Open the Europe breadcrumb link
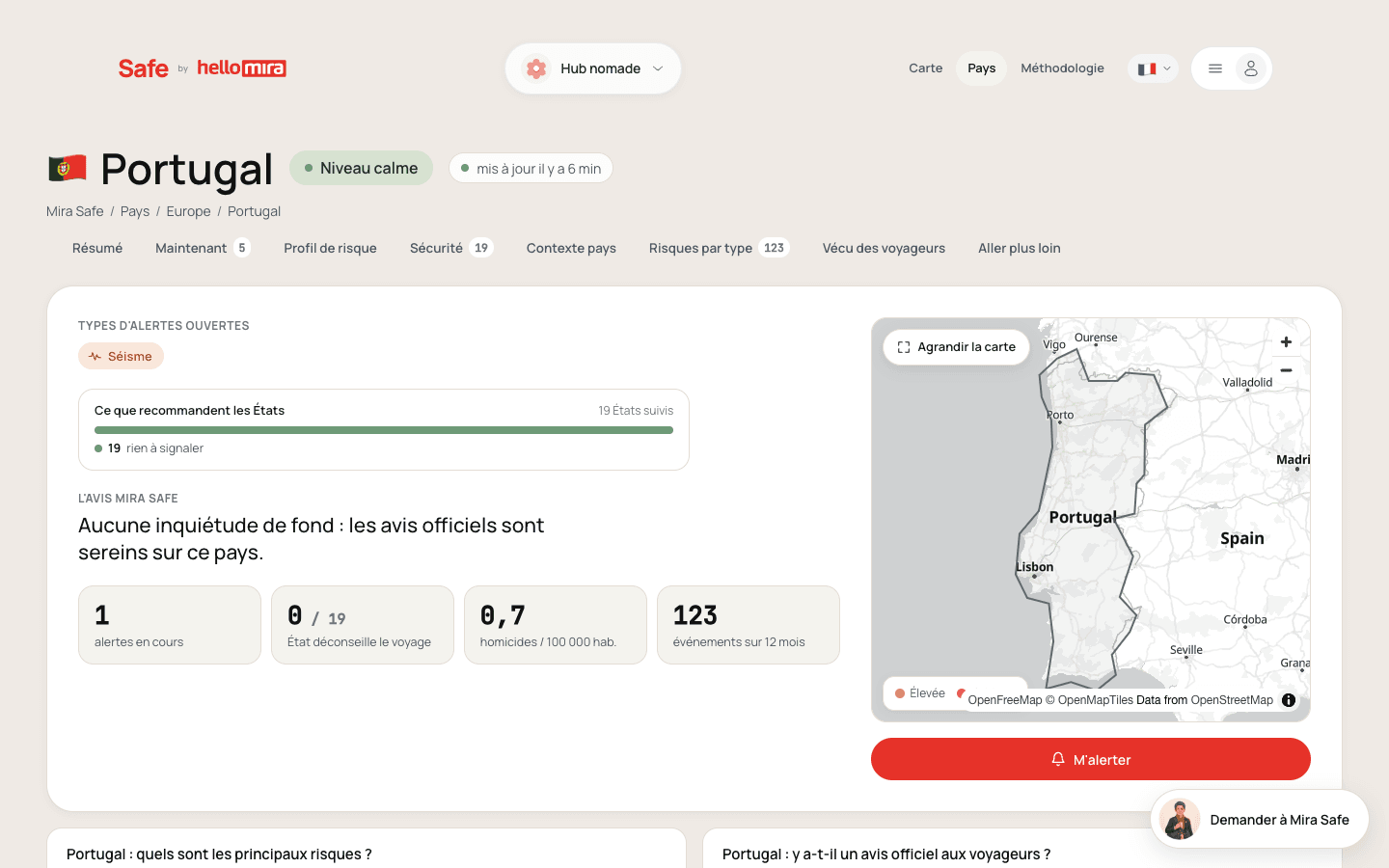1389x868 pixels. pyautogui.click(x=188, y=211)
